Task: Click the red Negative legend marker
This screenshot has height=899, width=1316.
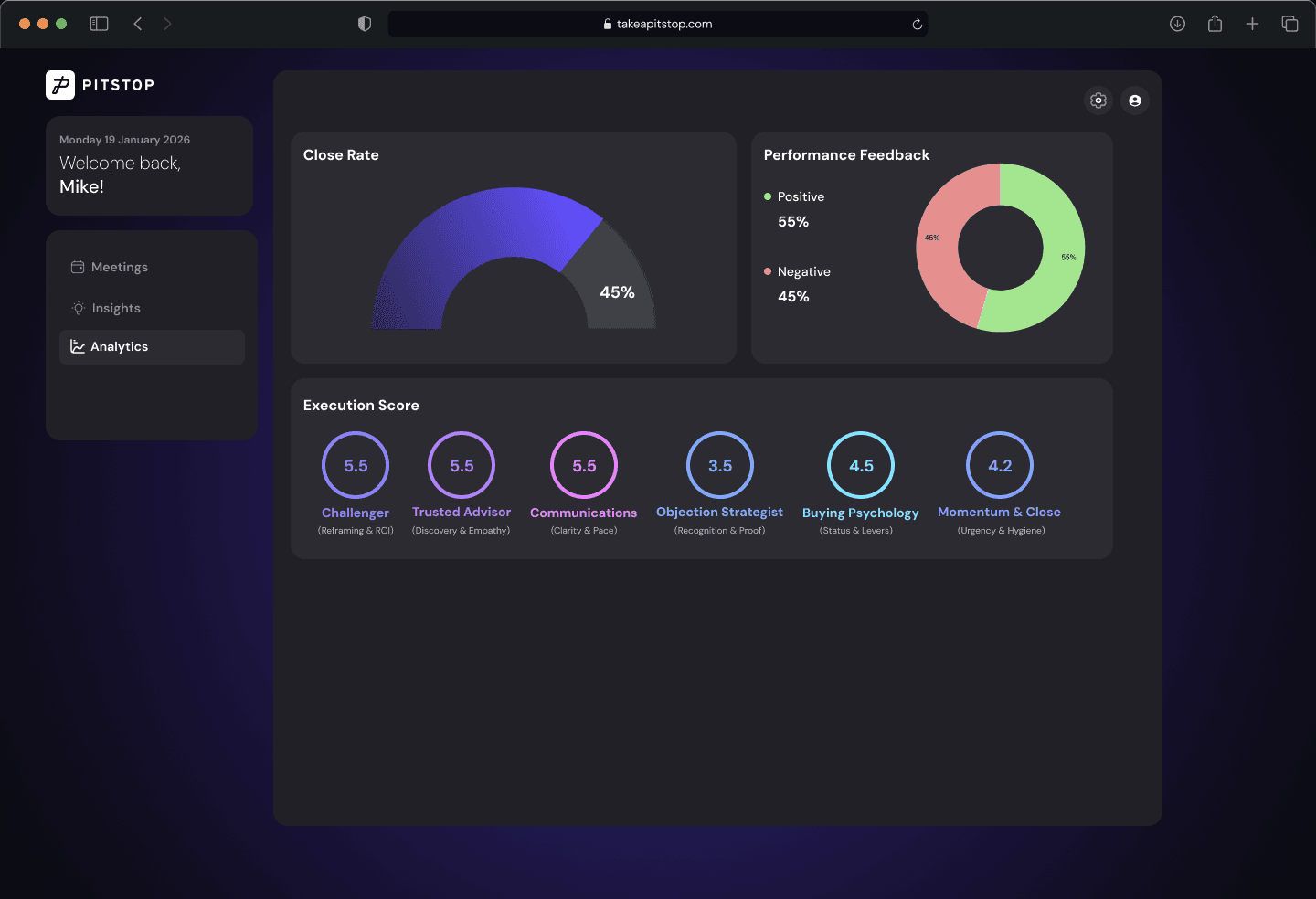Action: tap(769, 271)
